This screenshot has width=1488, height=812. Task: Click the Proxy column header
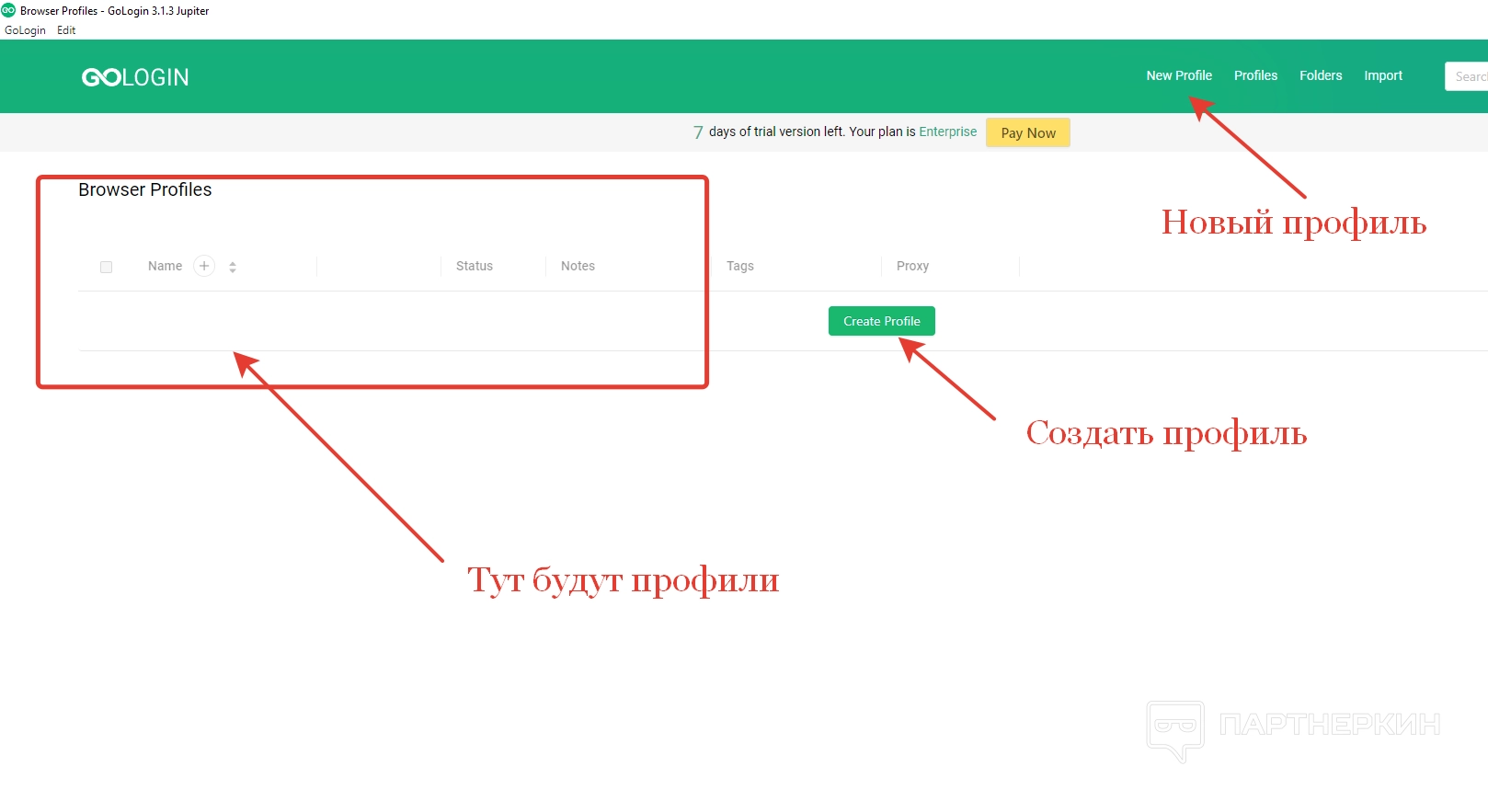[x=912, y=266]
